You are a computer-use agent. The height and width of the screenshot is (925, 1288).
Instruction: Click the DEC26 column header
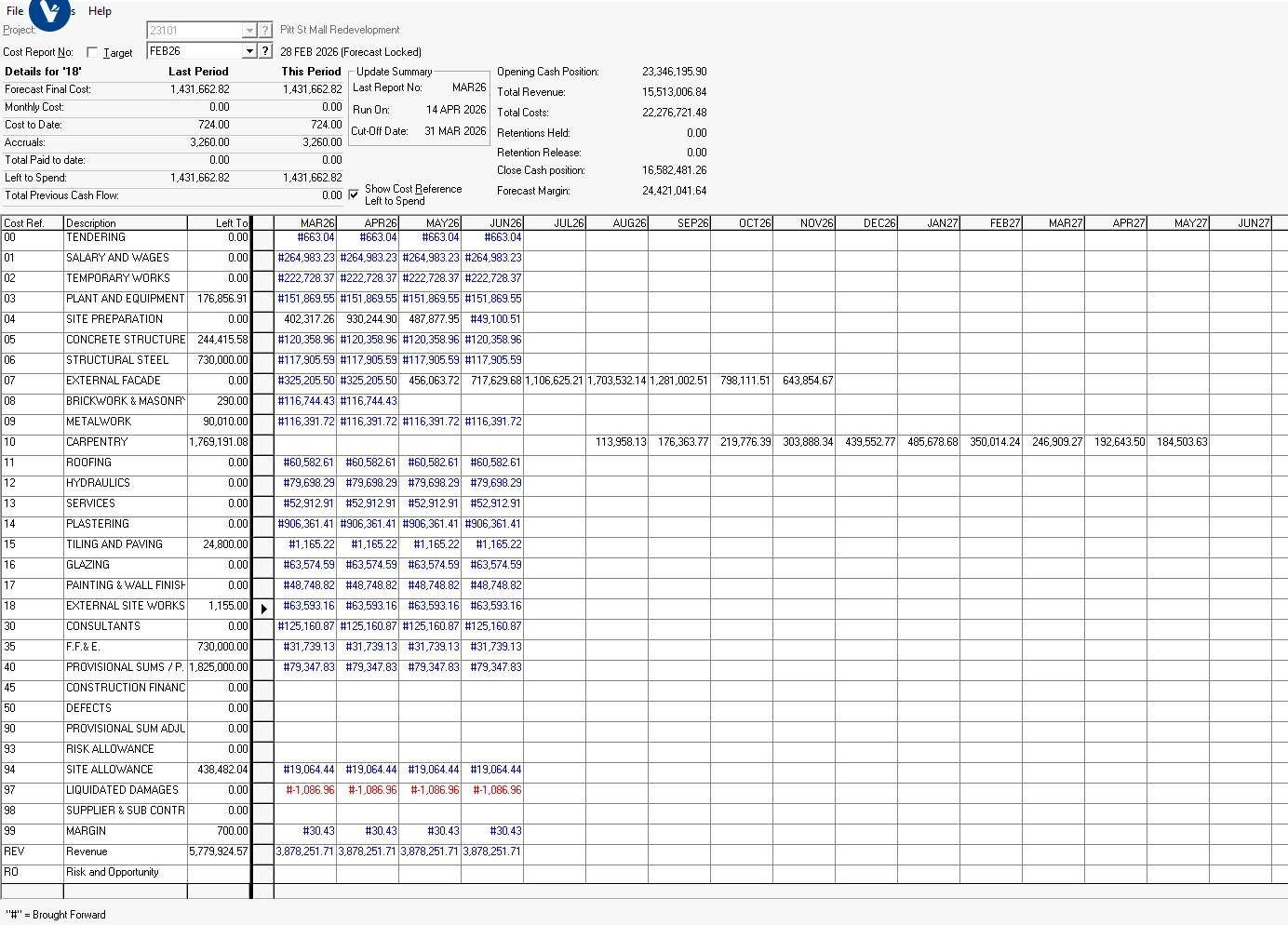click(866, 223)
